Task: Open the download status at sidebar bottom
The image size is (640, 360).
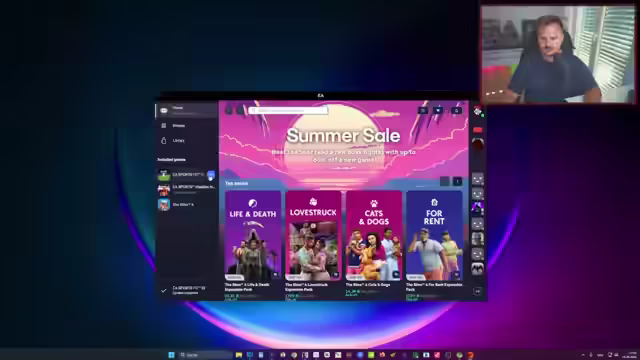Action: coord(187,290)
